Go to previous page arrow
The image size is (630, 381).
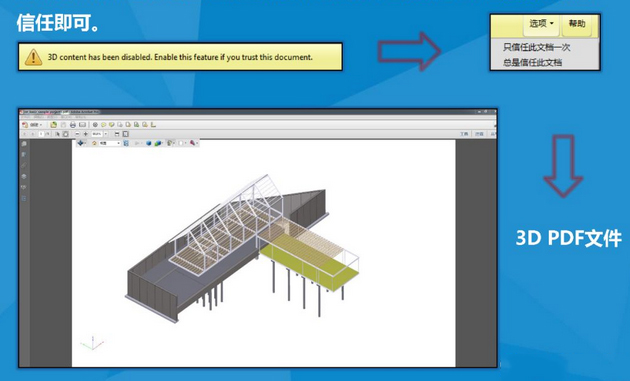click(25, 134)
